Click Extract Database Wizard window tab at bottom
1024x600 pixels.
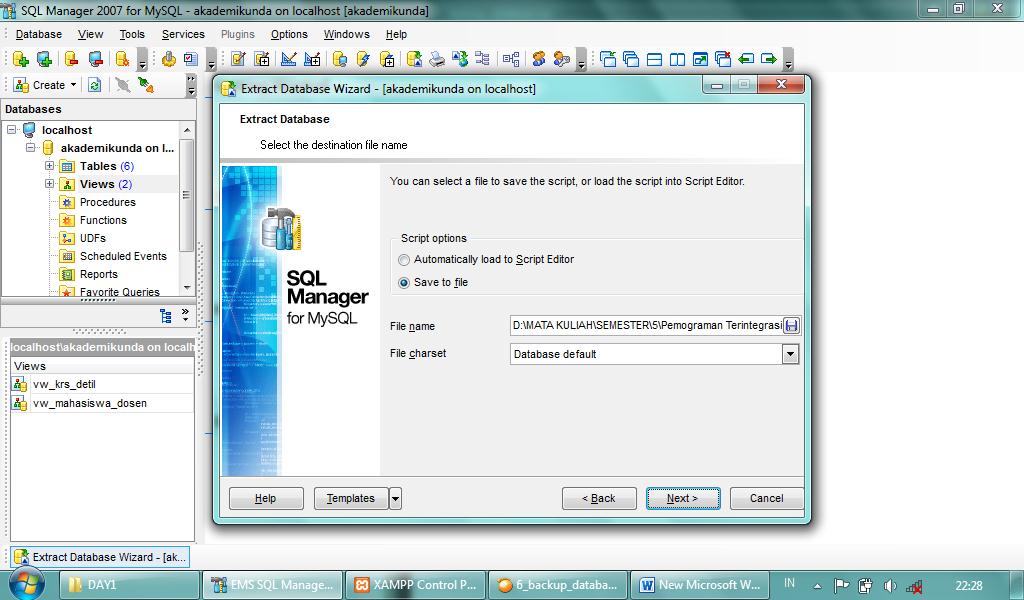pos(101,557)
